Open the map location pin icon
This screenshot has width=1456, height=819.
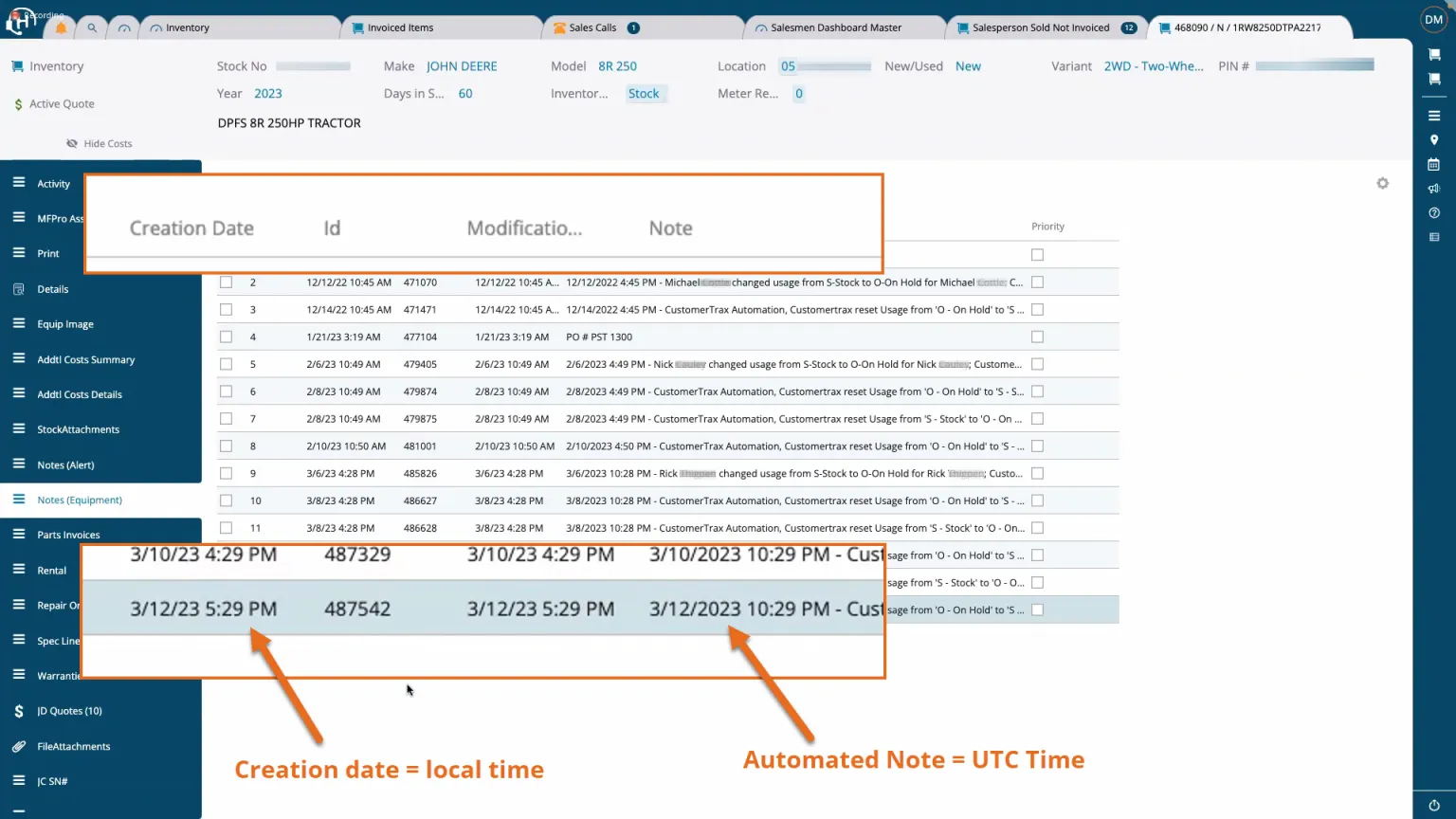click(x=1433, y=140)
